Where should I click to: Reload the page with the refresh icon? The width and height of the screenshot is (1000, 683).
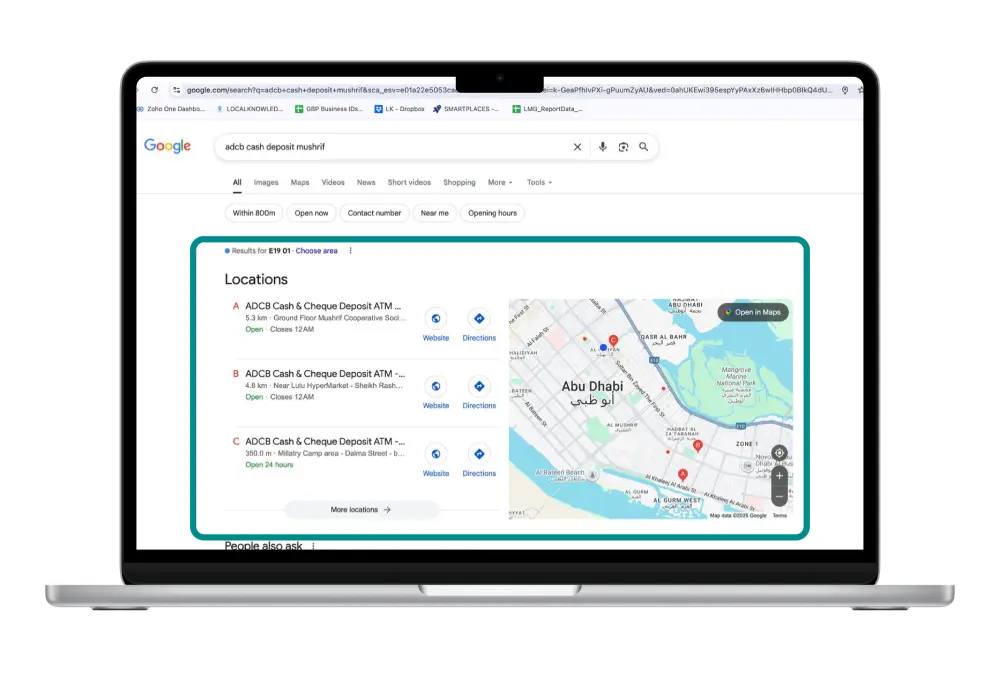pyautogui.click(x=154, y=90)
